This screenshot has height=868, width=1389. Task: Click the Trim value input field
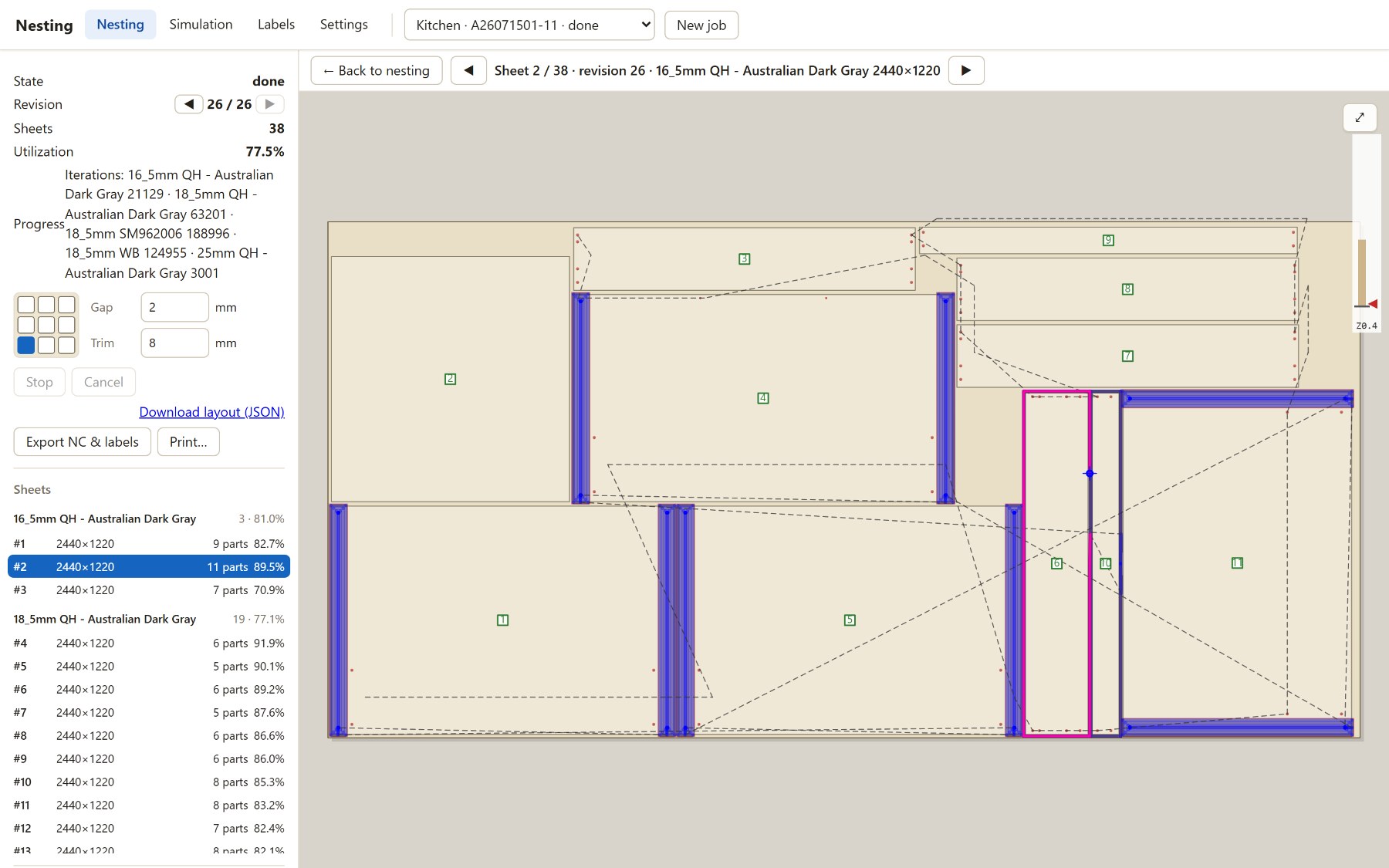click(174, 343)
